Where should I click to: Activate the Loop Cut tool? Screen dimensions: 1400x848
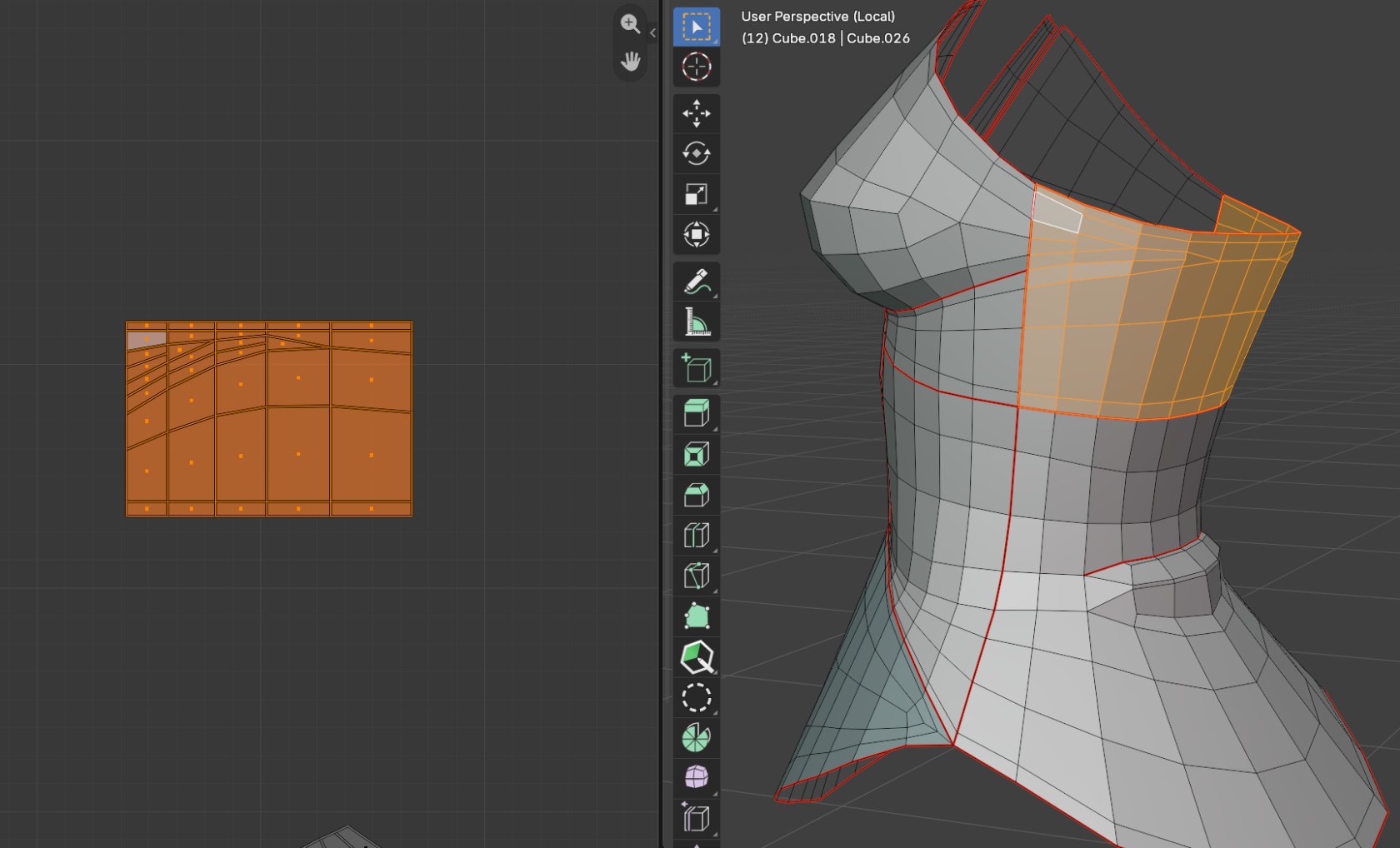click(x=697, y=536)
